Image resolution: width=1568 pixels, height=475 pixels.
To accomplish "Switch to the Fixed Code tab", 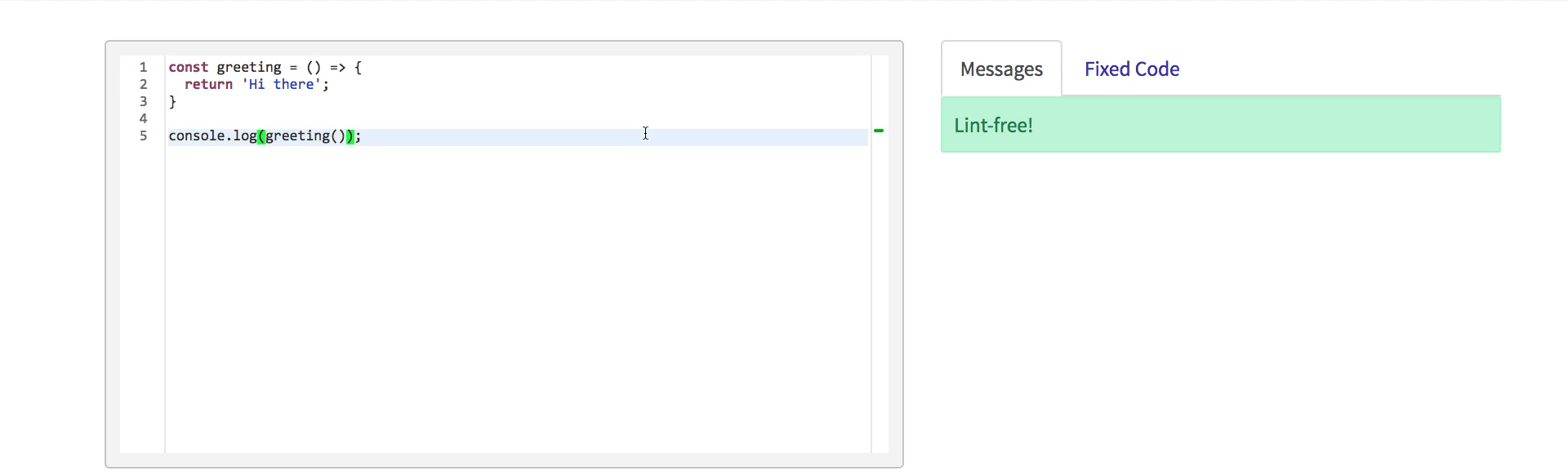I will click(x=1131, y=69).
